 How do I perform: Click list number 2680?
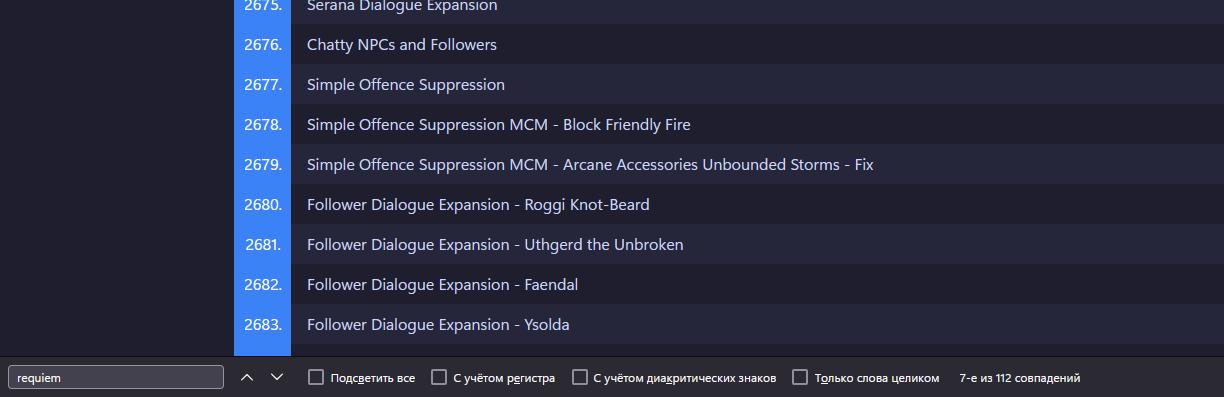pos(263,205)
